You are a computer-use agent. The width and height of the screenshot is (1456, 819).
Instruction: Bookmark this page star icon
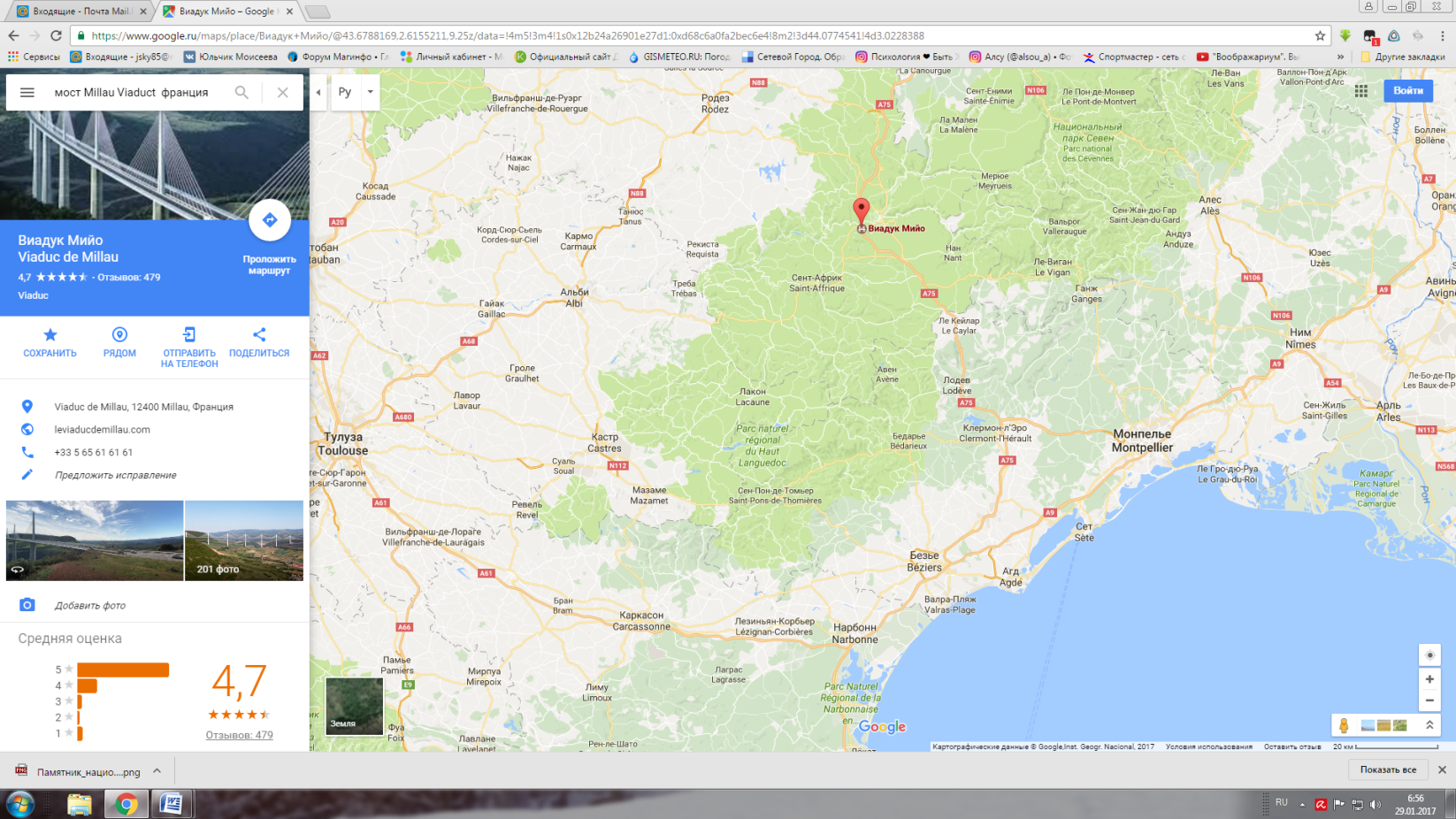click(1320, 35)
